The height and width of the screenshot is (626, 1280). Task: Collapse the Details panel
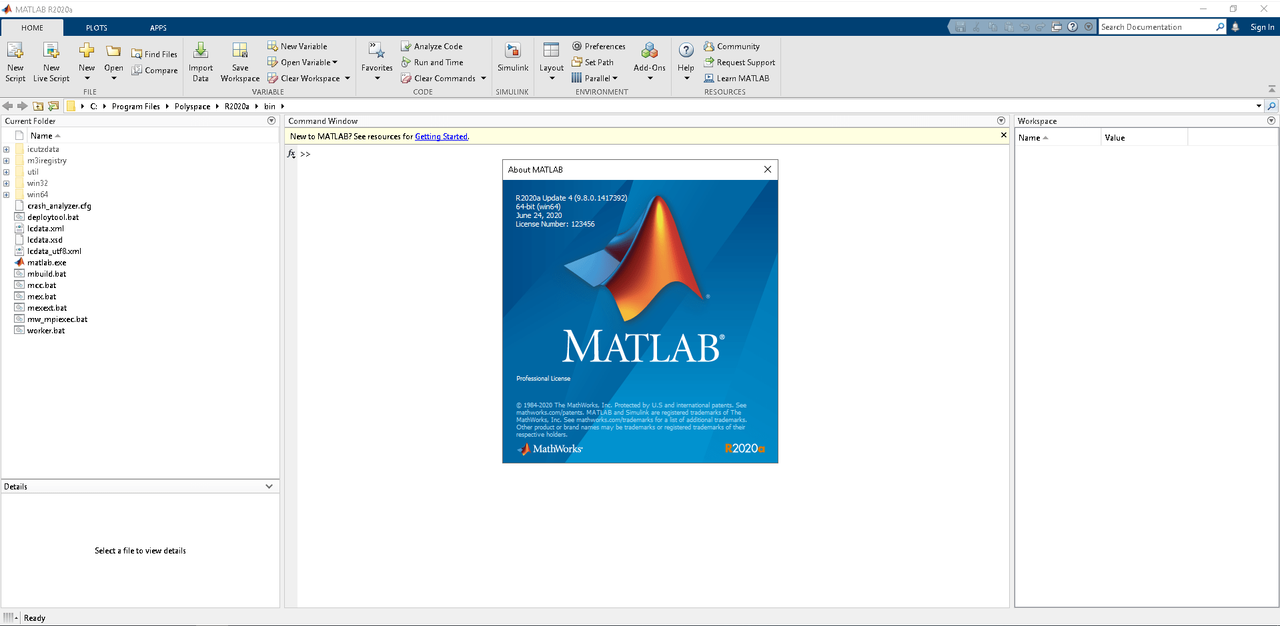(269, 486)
